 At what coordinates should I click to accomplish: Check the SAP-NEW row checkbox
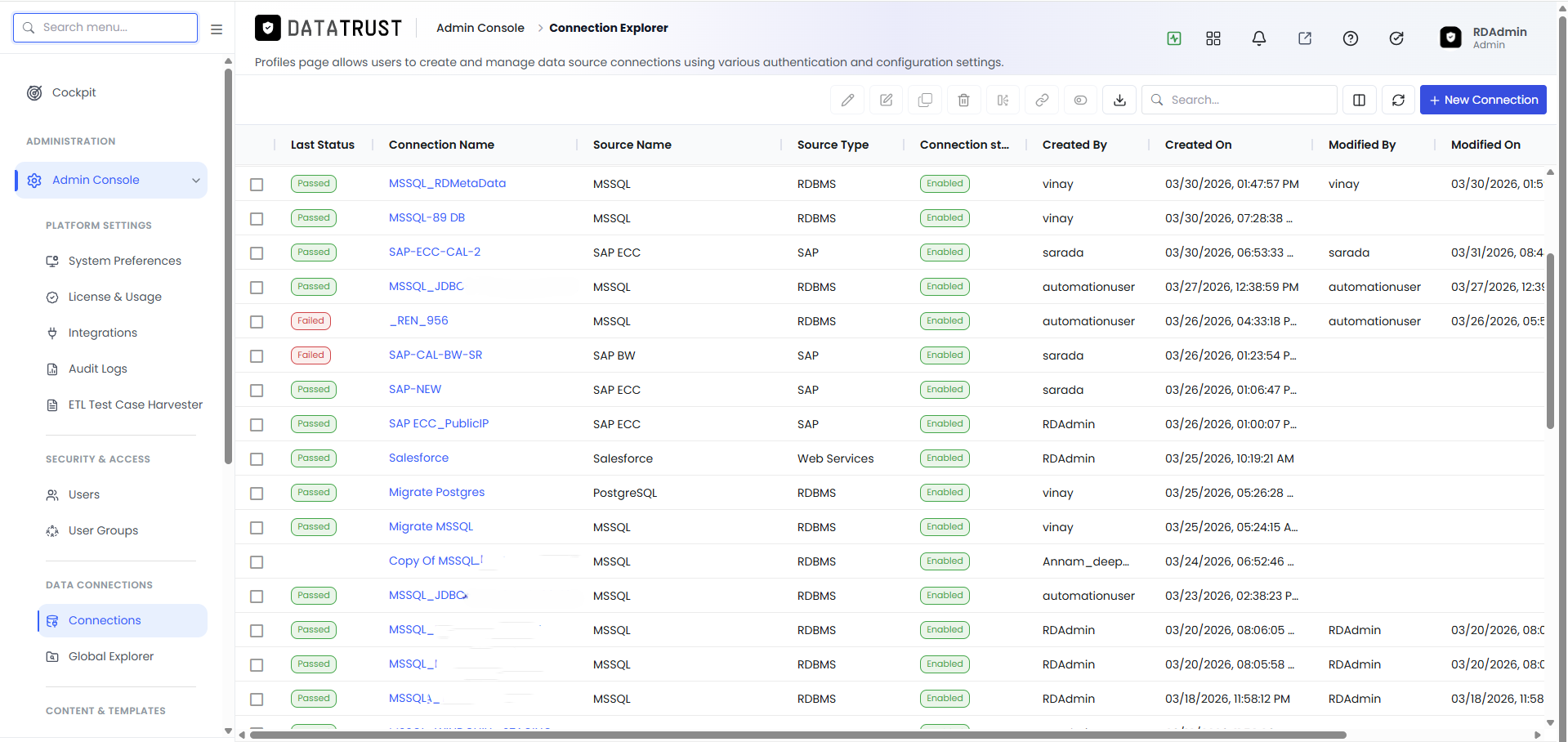click(257, 391)
